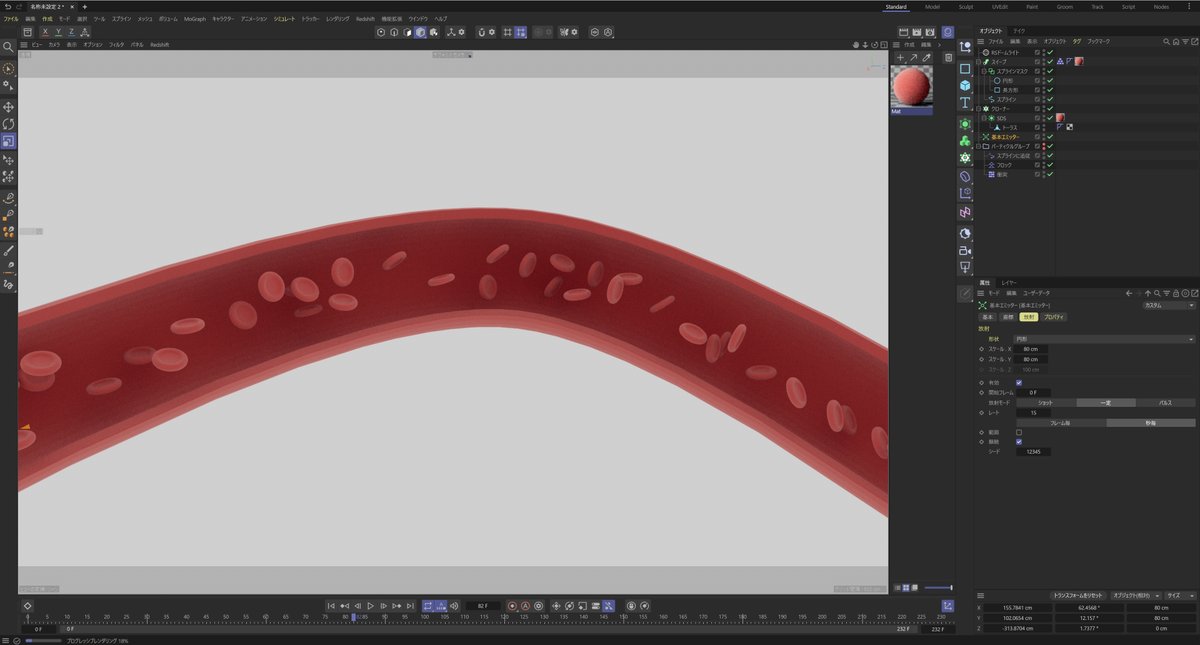The width and height of the screenshot is (1200, 645).
Task: Collapse the SDS tree node
Action: click(x=984, y=118)
